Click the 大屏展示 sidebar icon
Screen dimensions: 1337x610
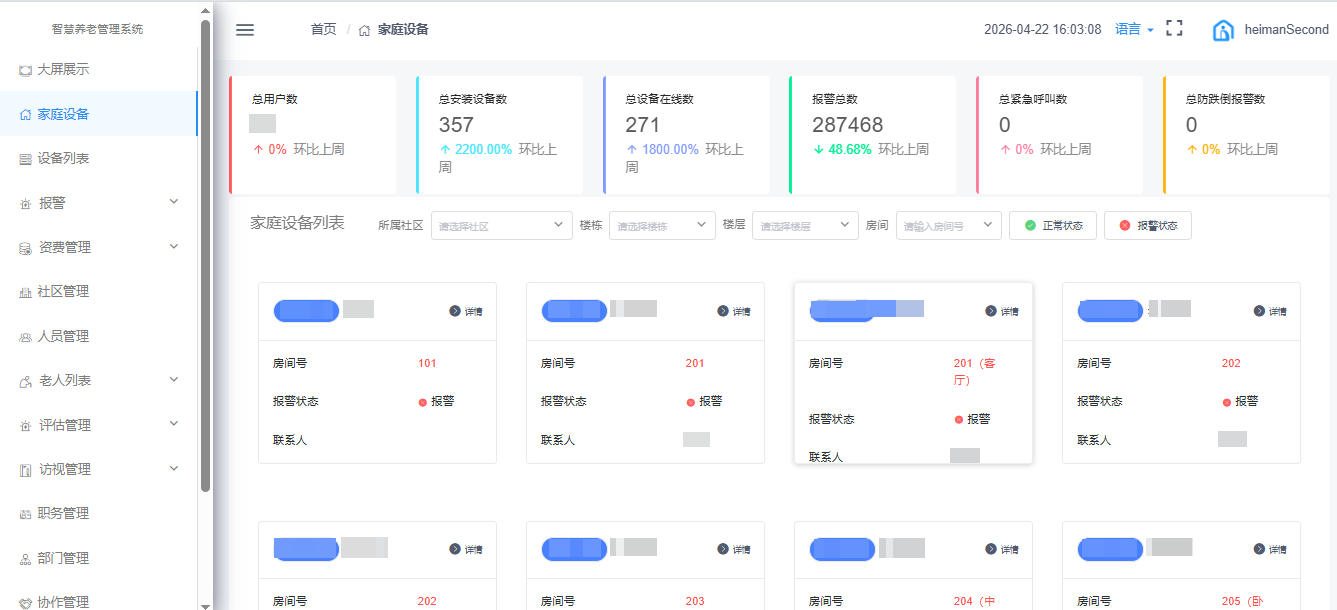[x=25, y=70]
